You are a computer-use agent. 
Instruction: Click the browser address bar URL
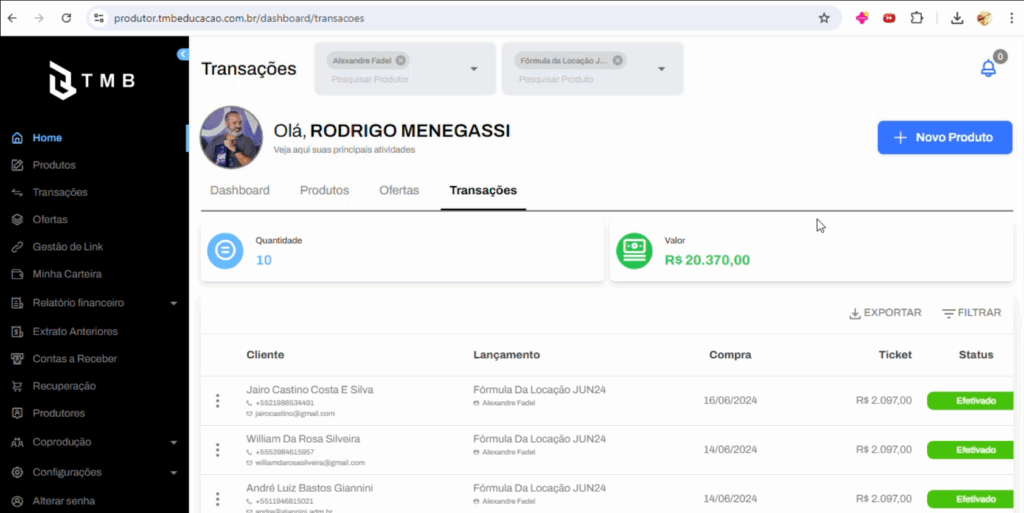[239, 18]
